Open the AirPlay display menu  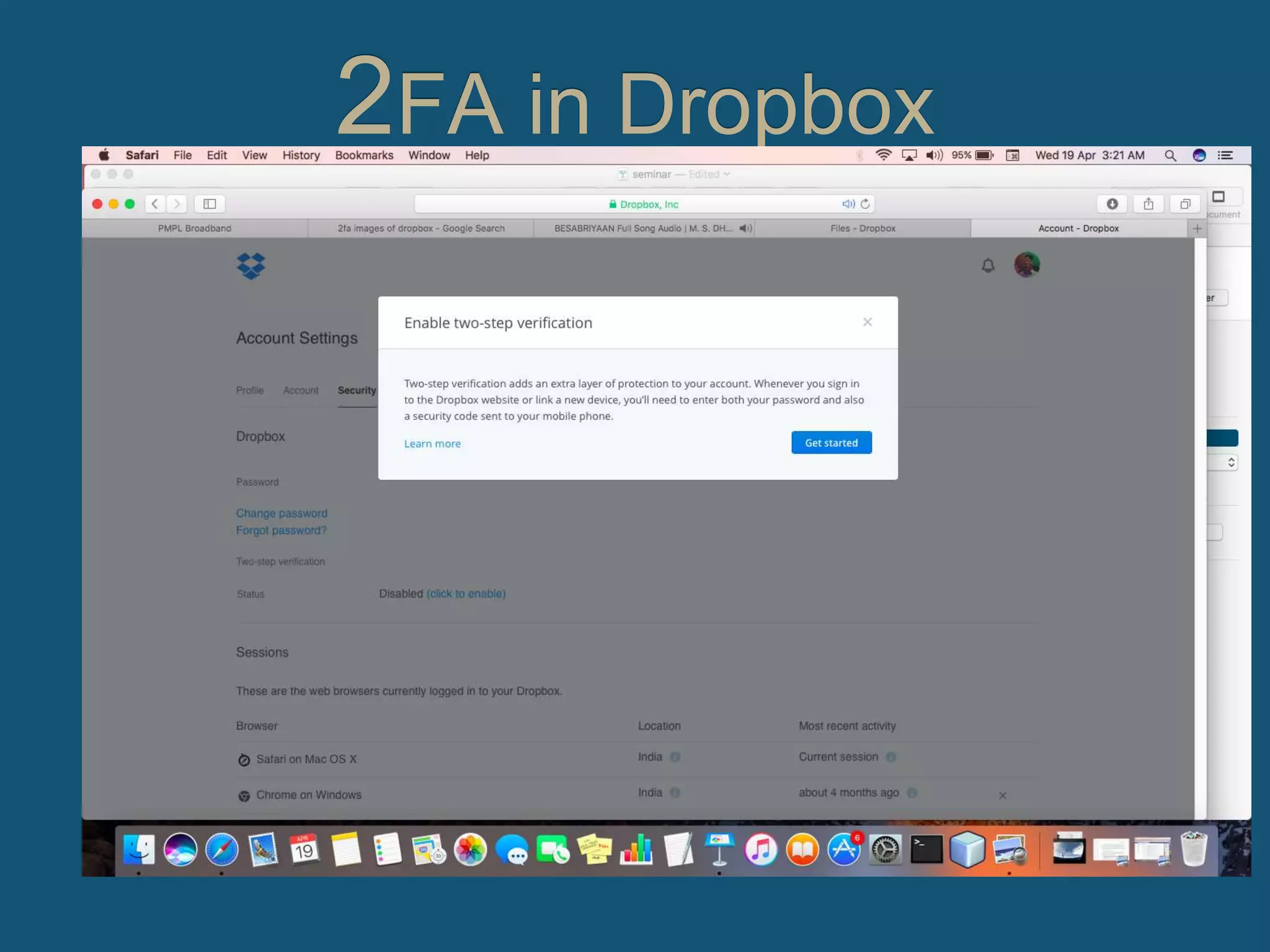pyautogui.click(x=909, y=155)
